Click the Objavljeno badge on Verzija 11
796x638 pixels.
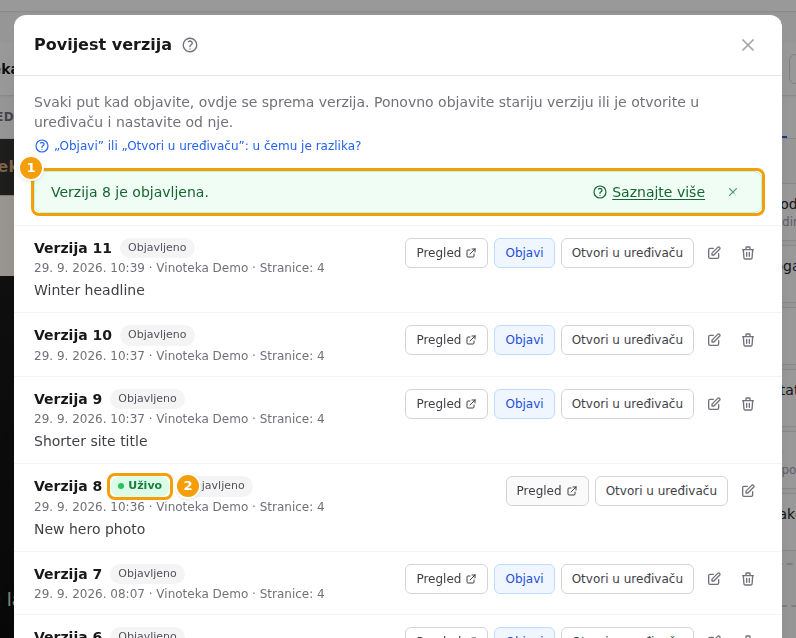(157, 248)
